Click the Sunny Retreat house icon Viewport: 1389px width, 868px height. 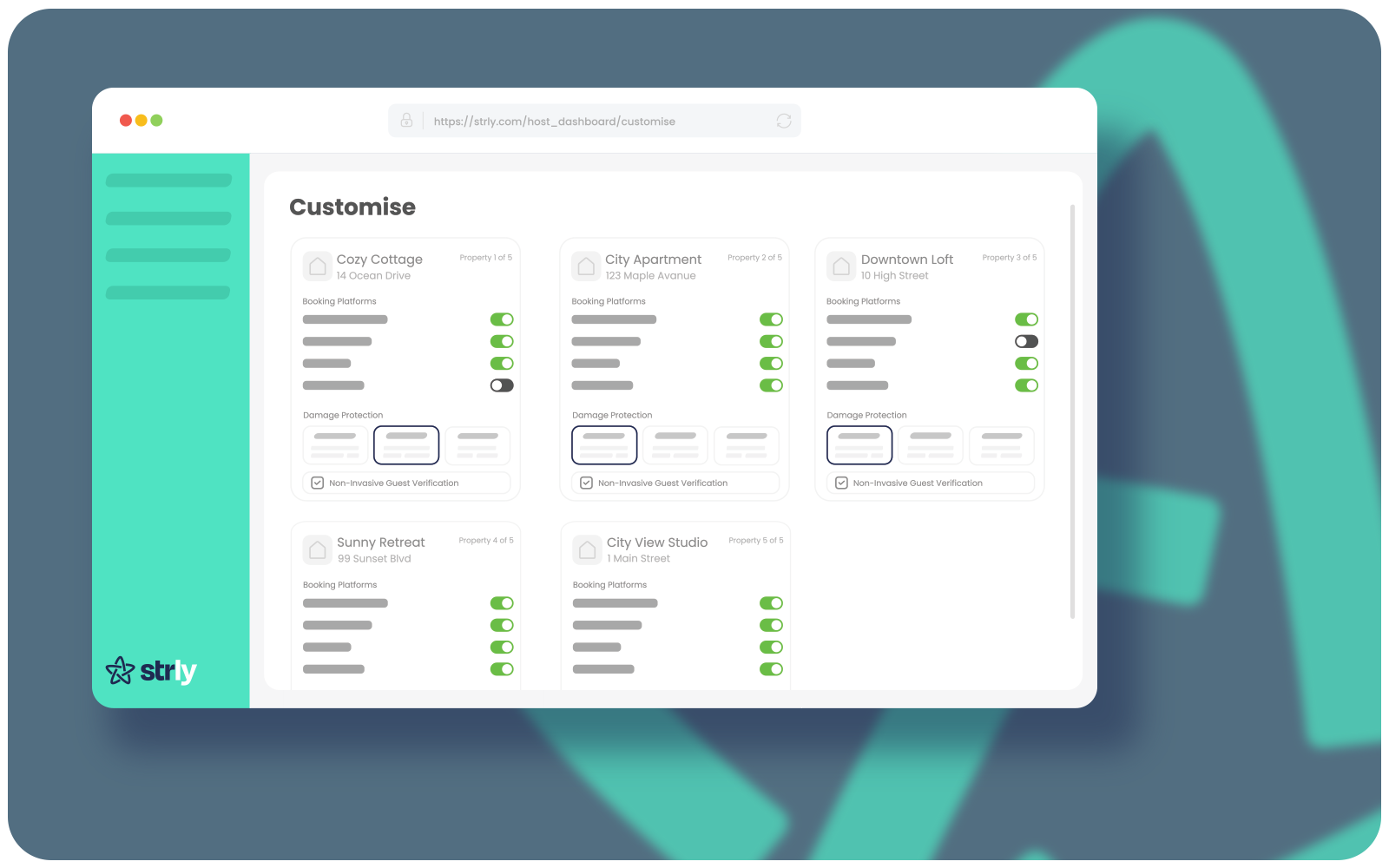click(x=318, y=549)
